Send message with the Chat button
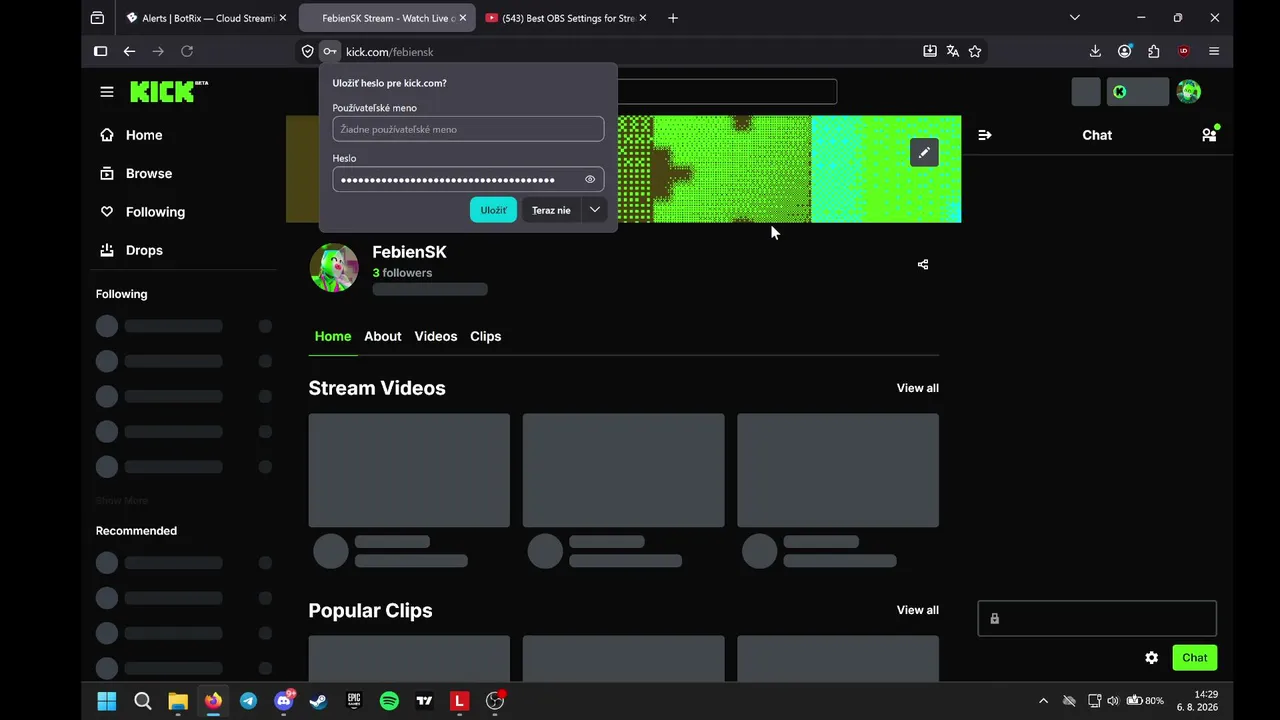This screenshot has width=1280, height=720. 1194,658
